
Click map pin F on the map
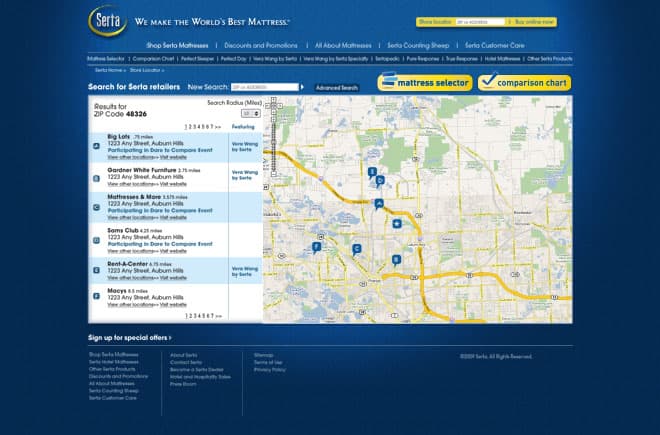click(316, 248)
